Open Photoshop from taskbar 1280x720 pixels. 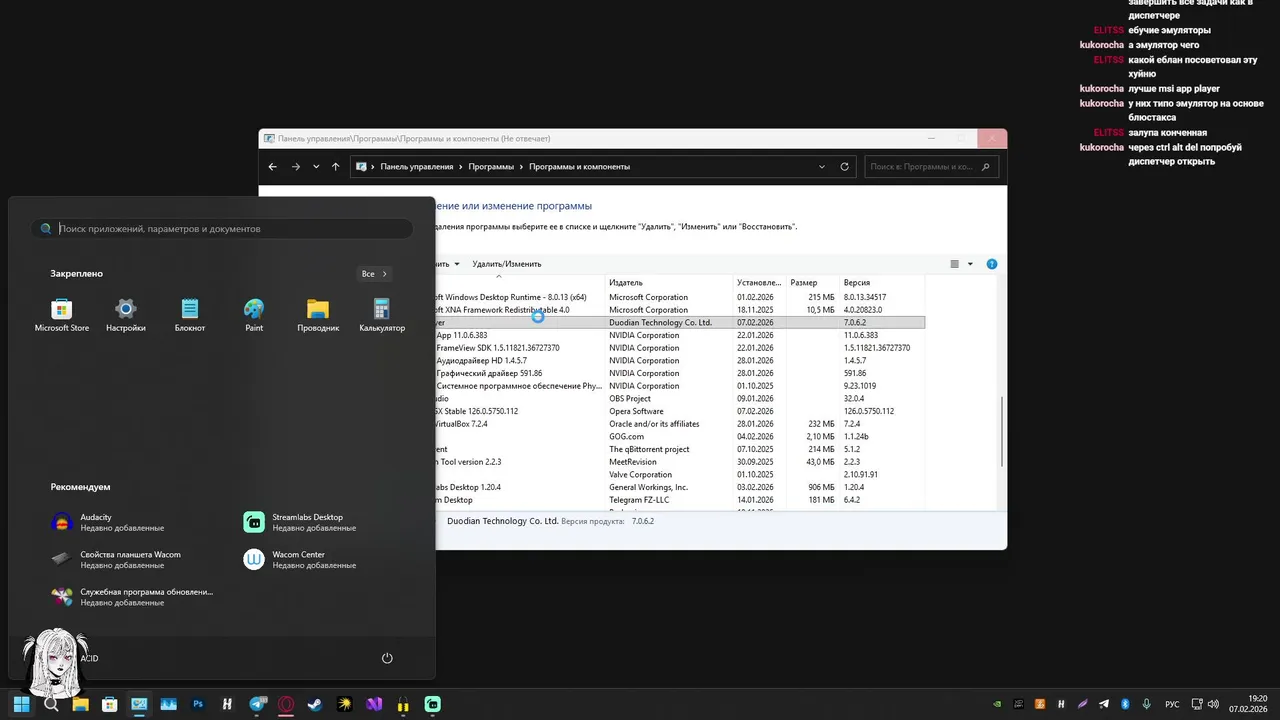click(x=198, y=704)
